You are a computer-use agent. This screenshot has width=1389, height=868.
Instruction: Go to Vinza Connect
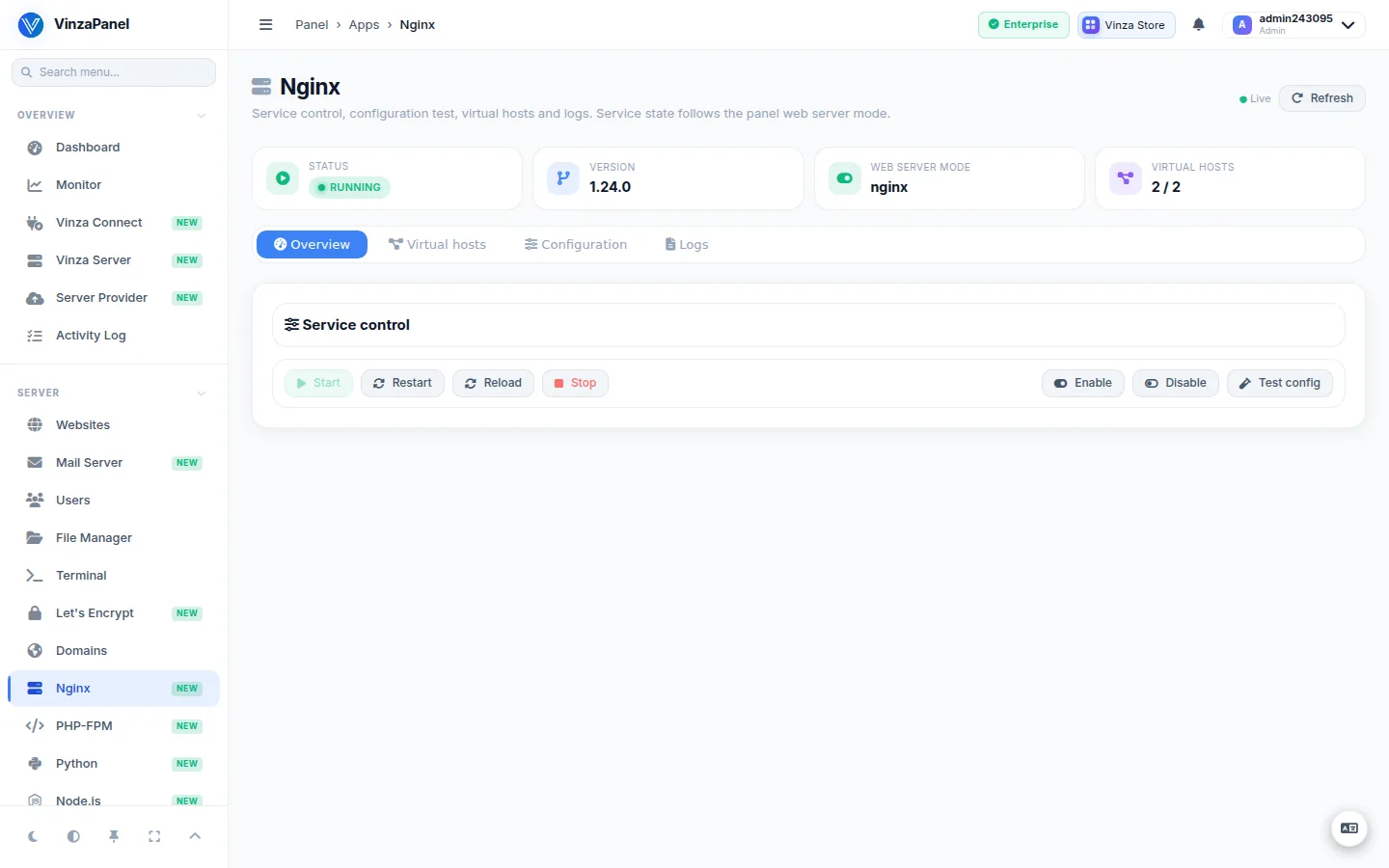click(x=114, y=223)
